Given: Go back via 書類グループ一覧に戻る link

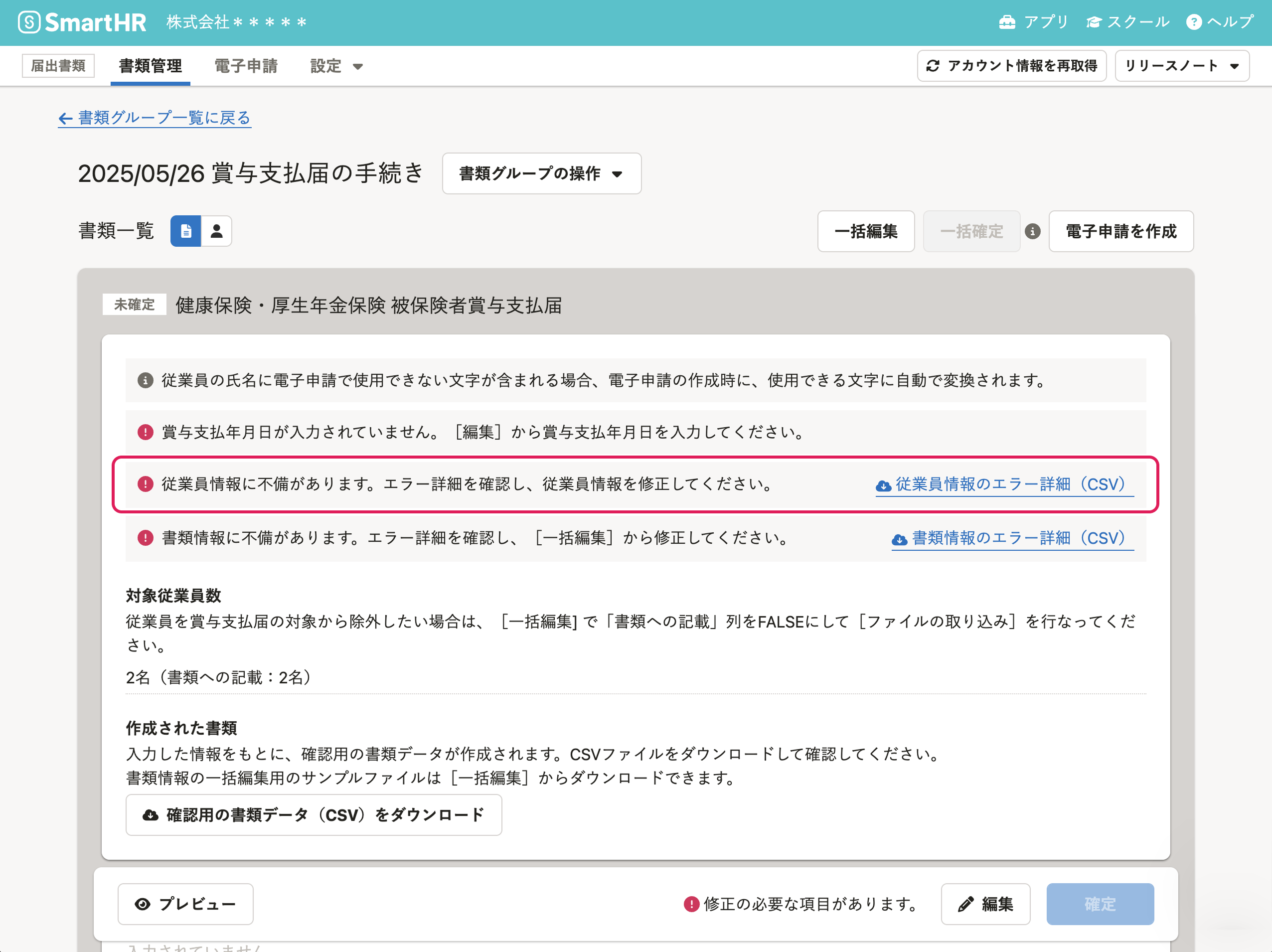Looking at the screenshot, I should click(x=154, y=118).
